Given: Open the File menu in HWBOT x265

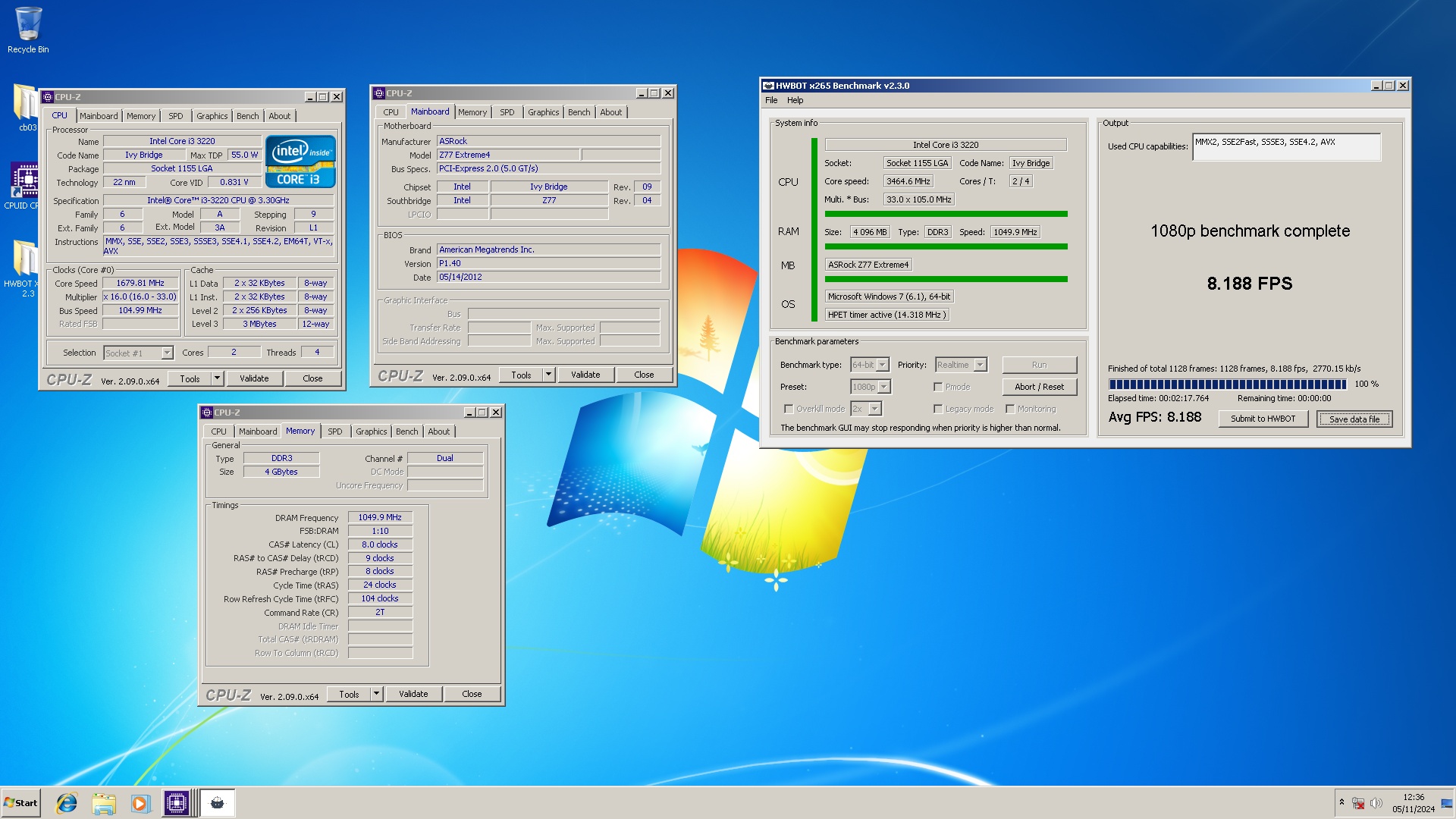Looking at the screenshot, I should click(771, 100).
